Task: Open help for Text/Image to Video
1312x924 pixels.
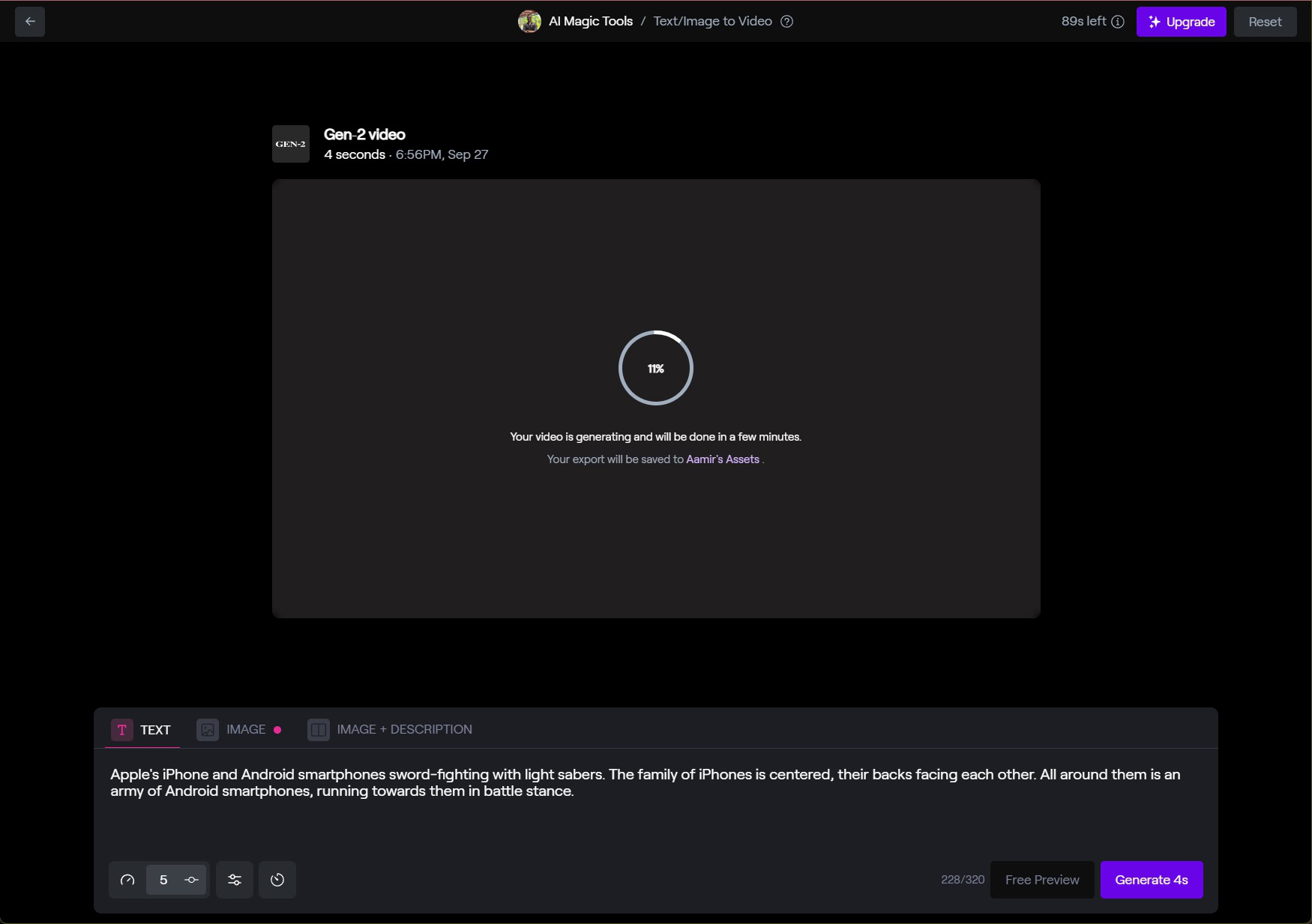Action: pos(786,22)
